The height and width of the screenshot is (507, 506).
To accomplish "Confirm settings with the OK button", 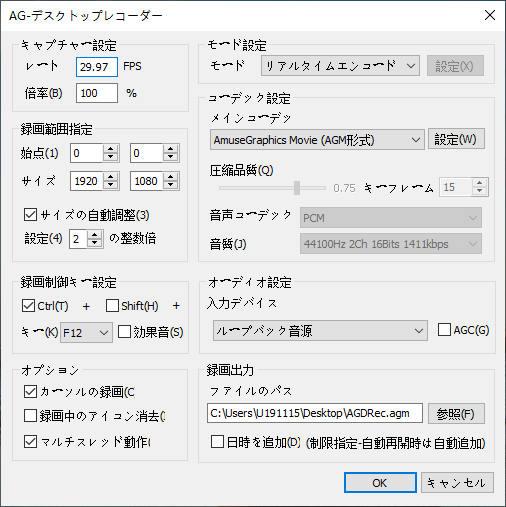I will pos(380,482).
